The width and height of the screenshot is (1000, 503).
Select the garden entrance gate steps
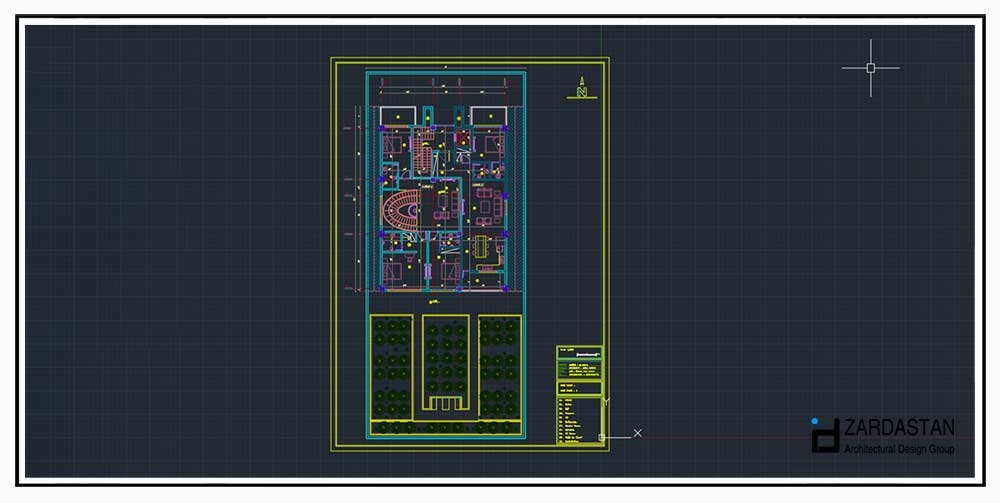[x=446, y=402]
